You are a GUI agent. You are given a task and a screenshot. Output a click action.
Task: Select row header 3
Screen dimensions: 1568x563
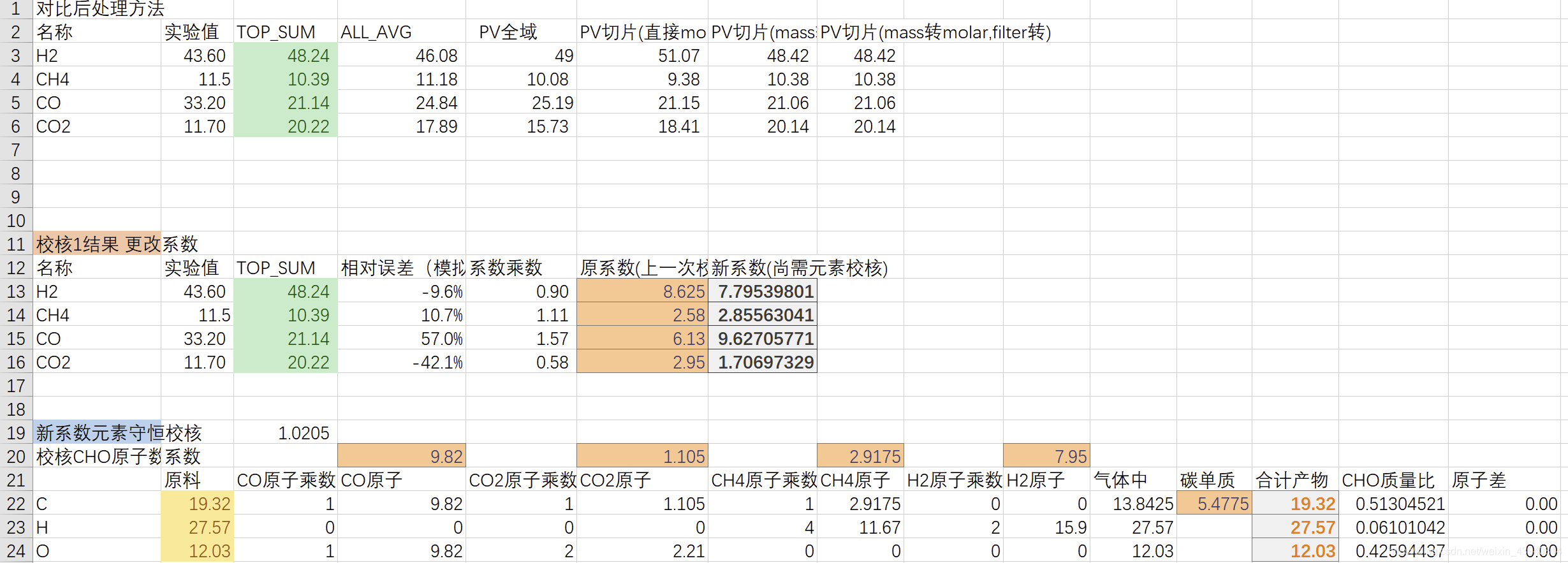(x=16, y=55)
